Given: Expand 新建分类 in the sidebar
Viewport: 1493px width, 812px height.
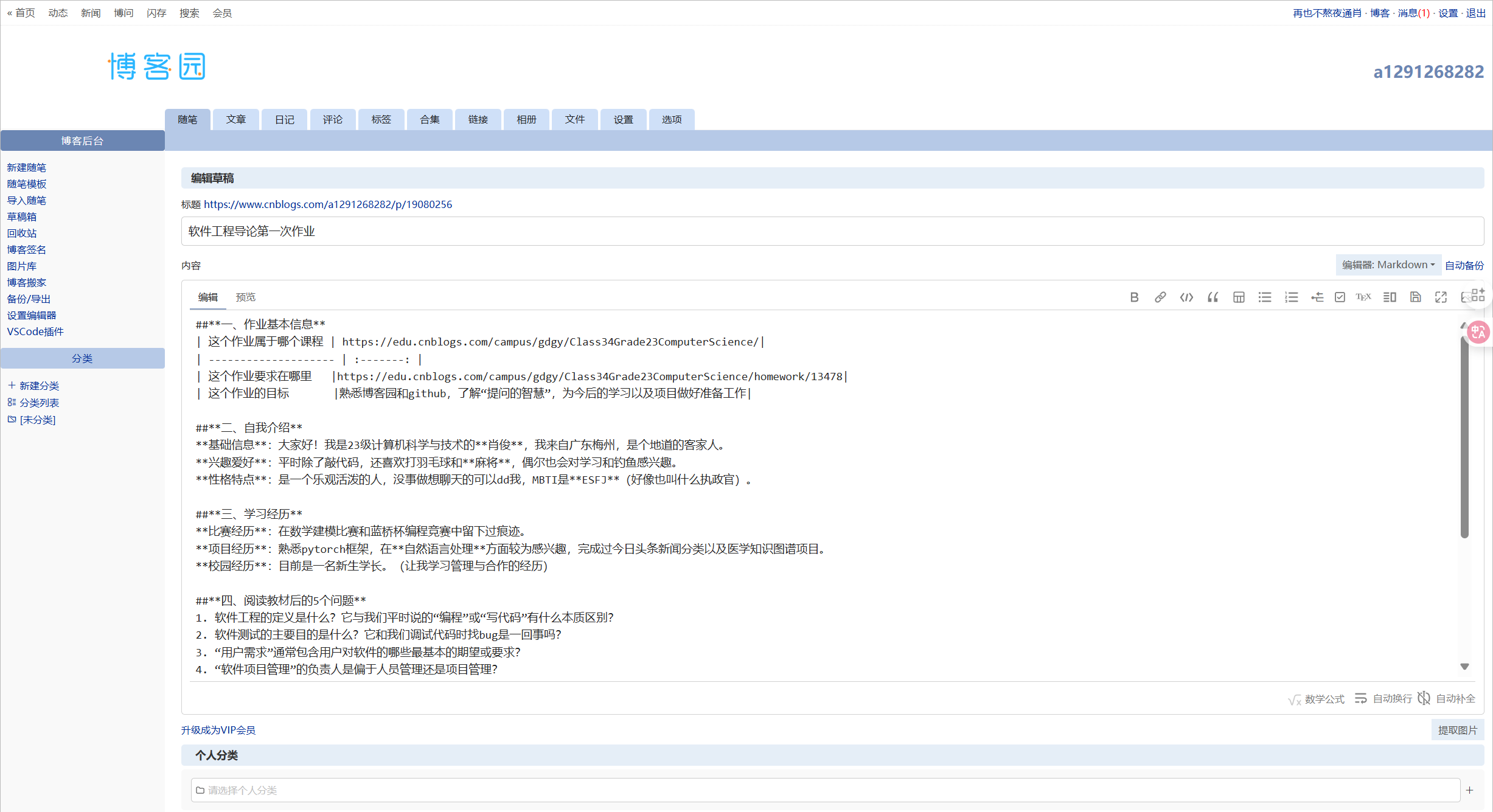Looking at the screenshot, I should click(x=33, y=386).
